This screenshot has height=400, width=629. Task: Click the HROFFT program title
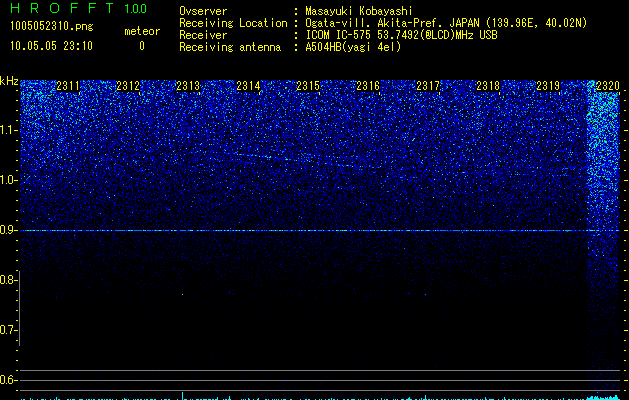pos(62,8)
